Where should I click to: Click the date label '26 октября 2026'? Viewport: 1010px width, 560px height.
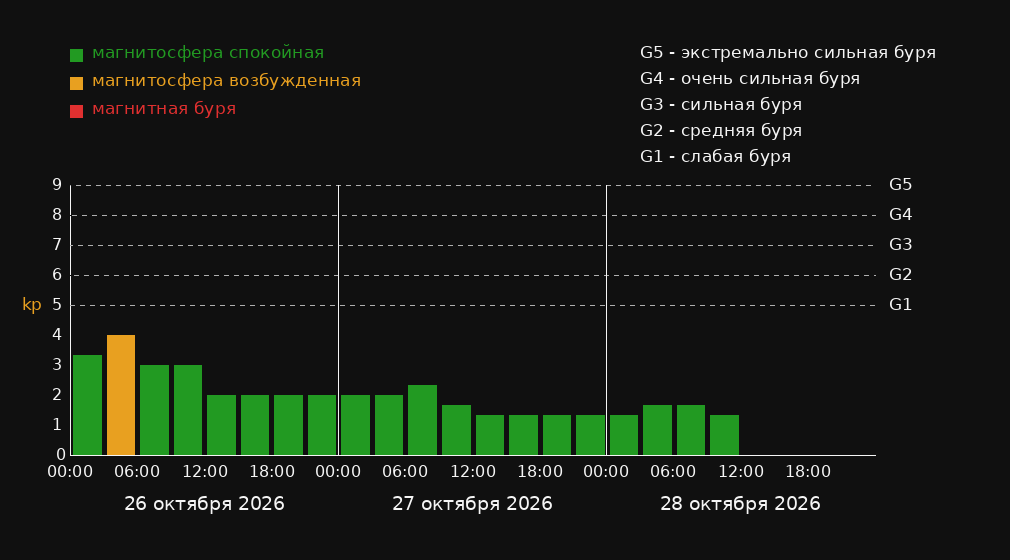pos(204,504)
